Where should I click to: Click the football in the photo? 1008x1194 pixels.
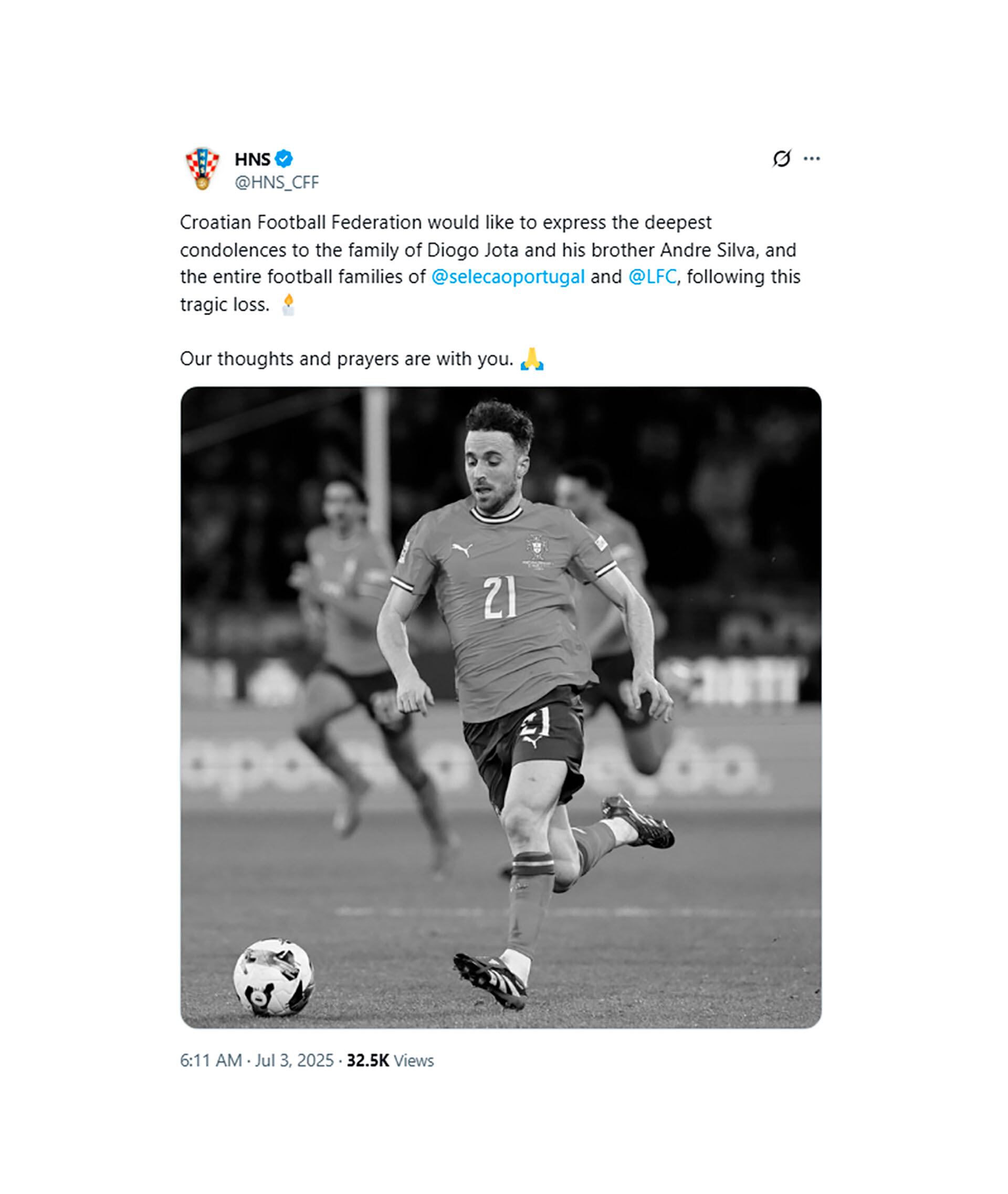pyautogui.click(x=274, y=977)
